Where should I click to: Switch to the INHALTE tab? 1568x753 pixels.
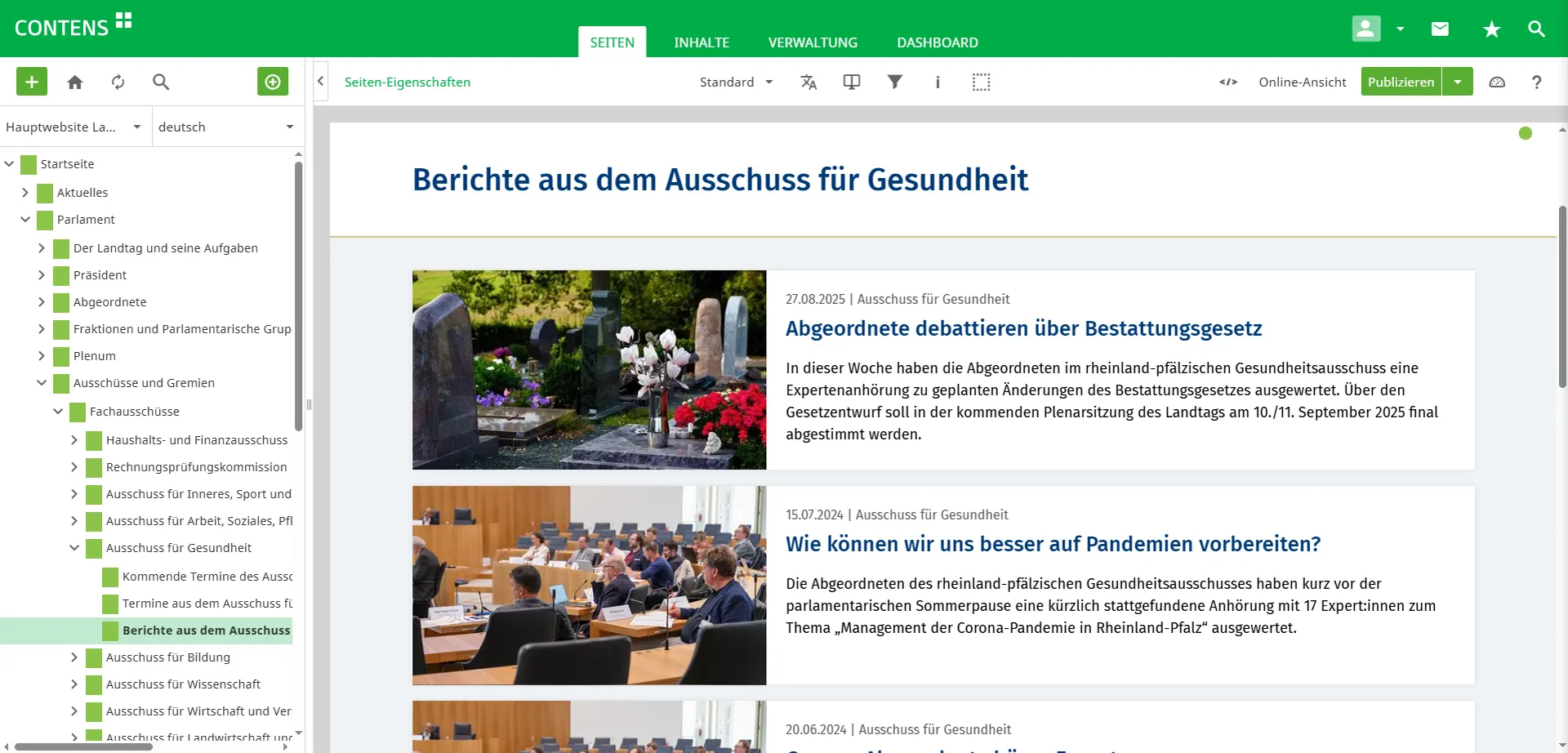[x=702, y=42]
